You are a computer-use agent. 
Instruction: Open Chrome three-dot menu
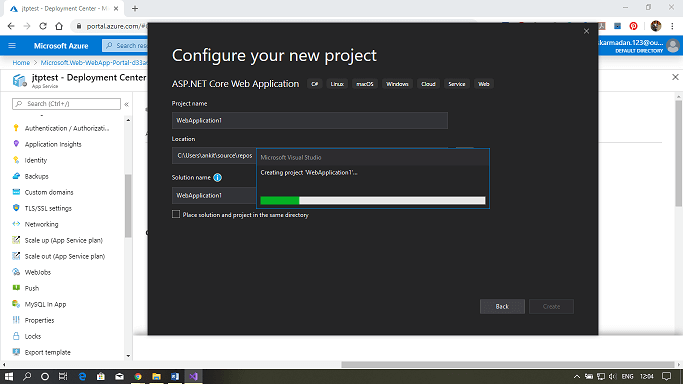click(x=673, y=26)
